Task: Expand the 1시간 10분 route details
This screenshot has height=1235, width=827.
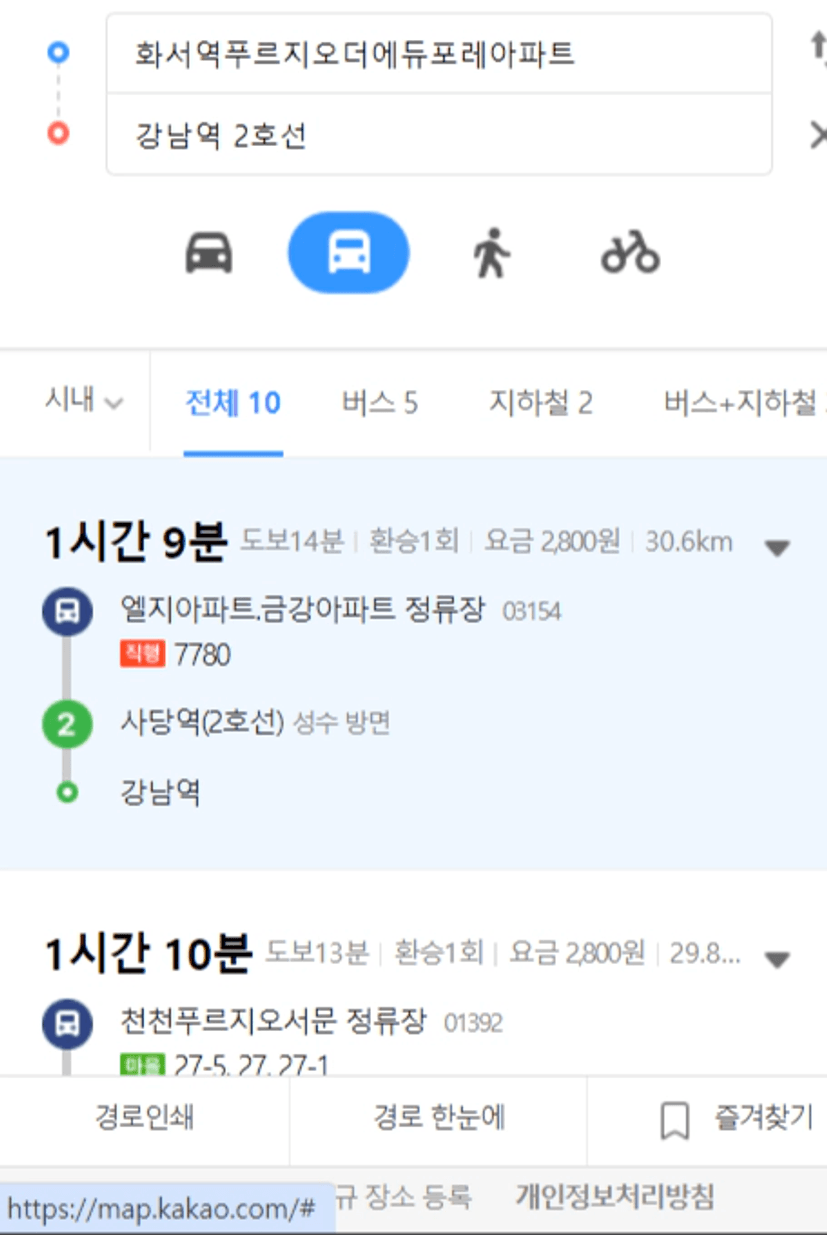Action: click(777, 960)
